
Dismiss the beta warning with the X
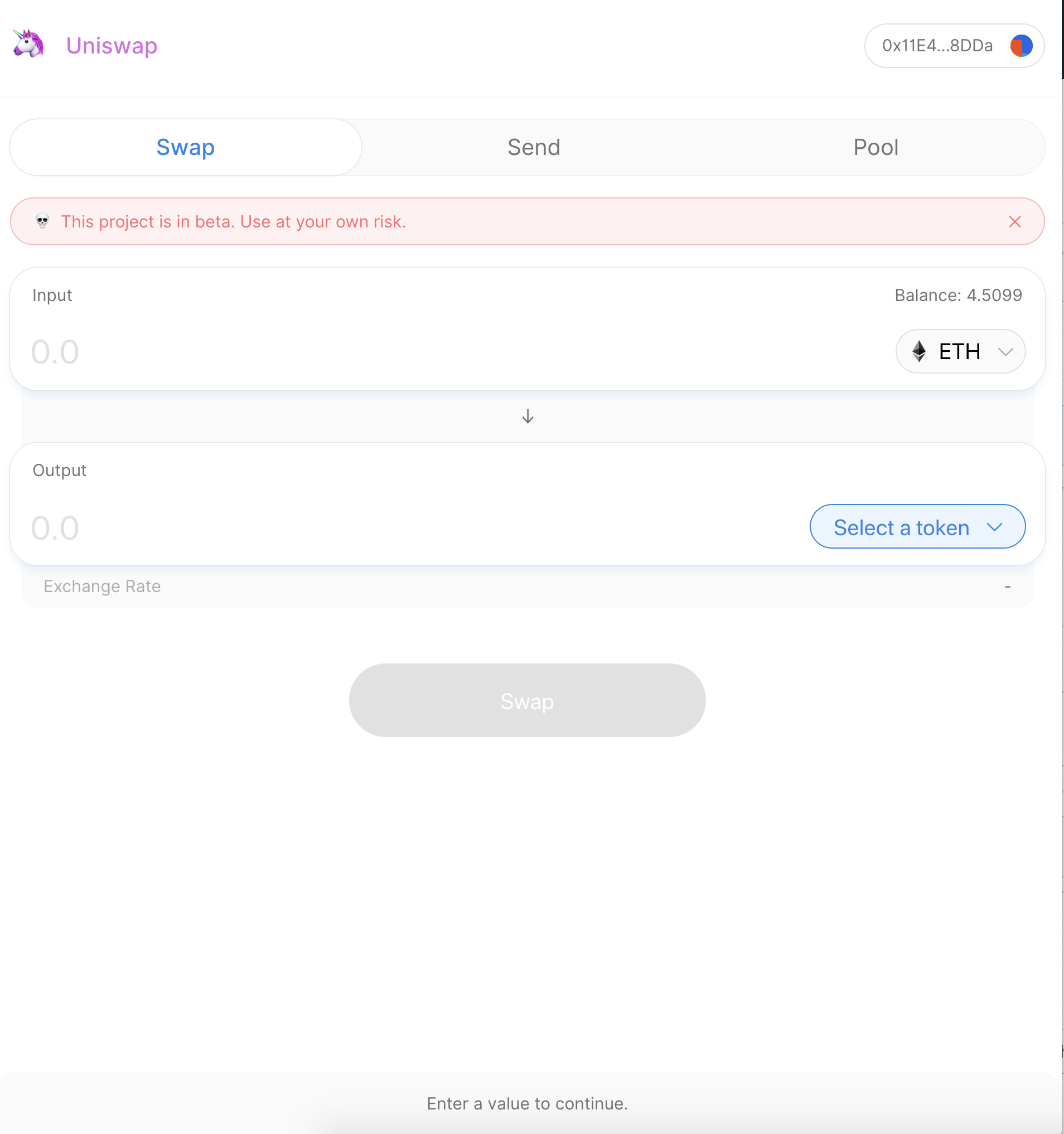pyautogui.click(x=1015, y=222)
